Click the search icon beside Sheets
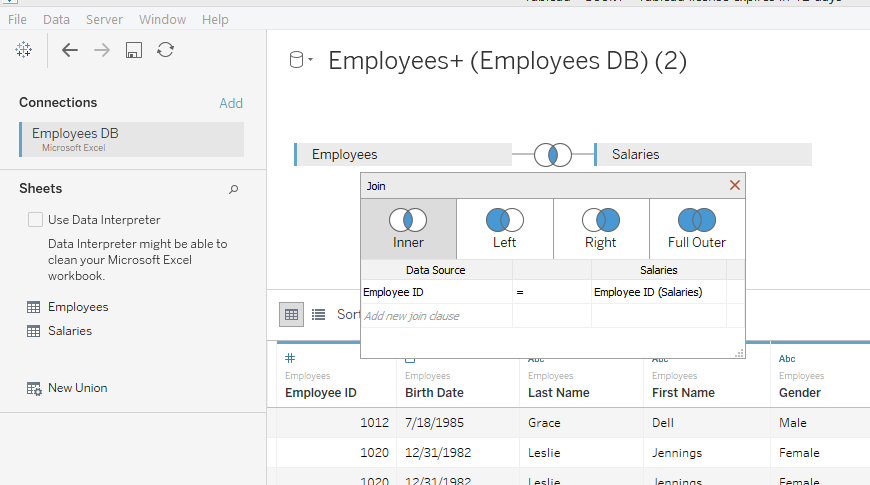870x485 pixels. click(234, 189)
